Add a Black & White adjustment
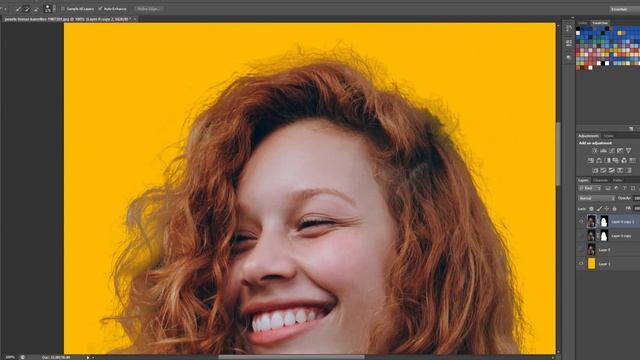Screen dimensions: 640x360 (607, 160)
